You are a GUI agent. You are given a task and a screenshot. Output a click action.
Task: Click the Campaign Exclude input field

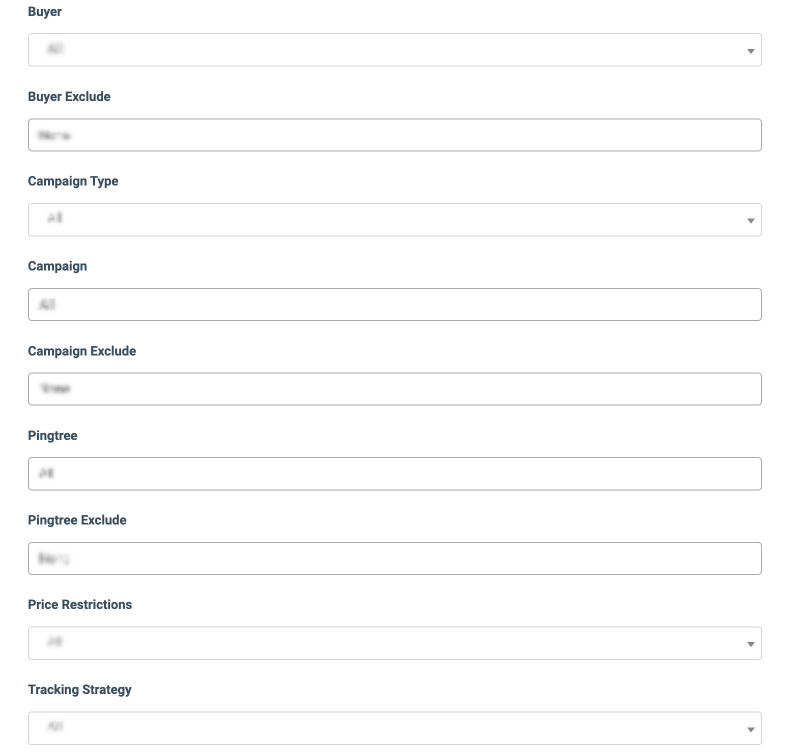click(x=394, y=389)
